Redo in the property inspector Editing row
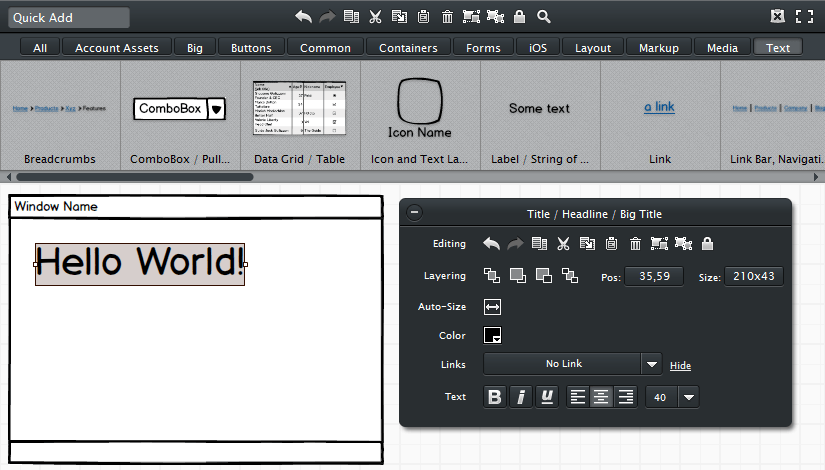This screenshot has width=825, height=470. 515,244
